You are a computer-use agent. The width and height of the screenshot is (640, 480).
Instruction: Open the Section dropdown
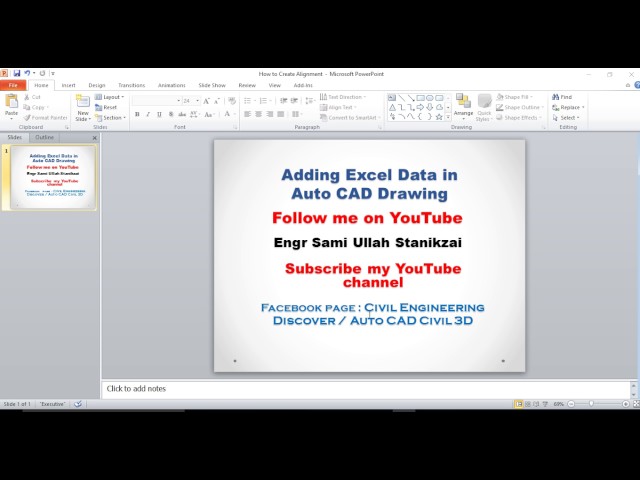coord(110,118)
